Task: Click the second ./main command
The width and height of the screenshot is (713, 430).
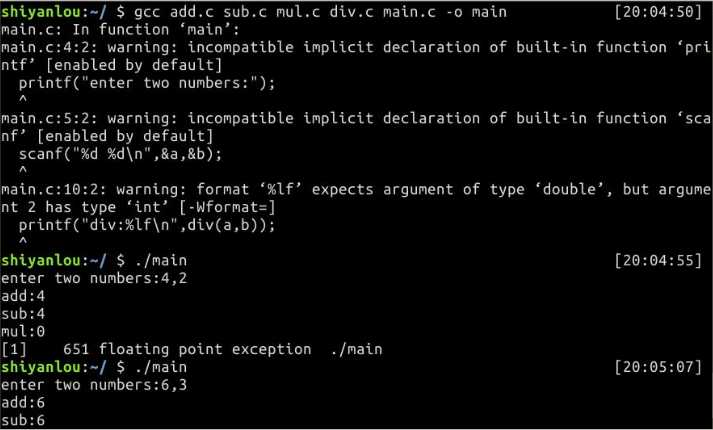Action: point(161,367)
